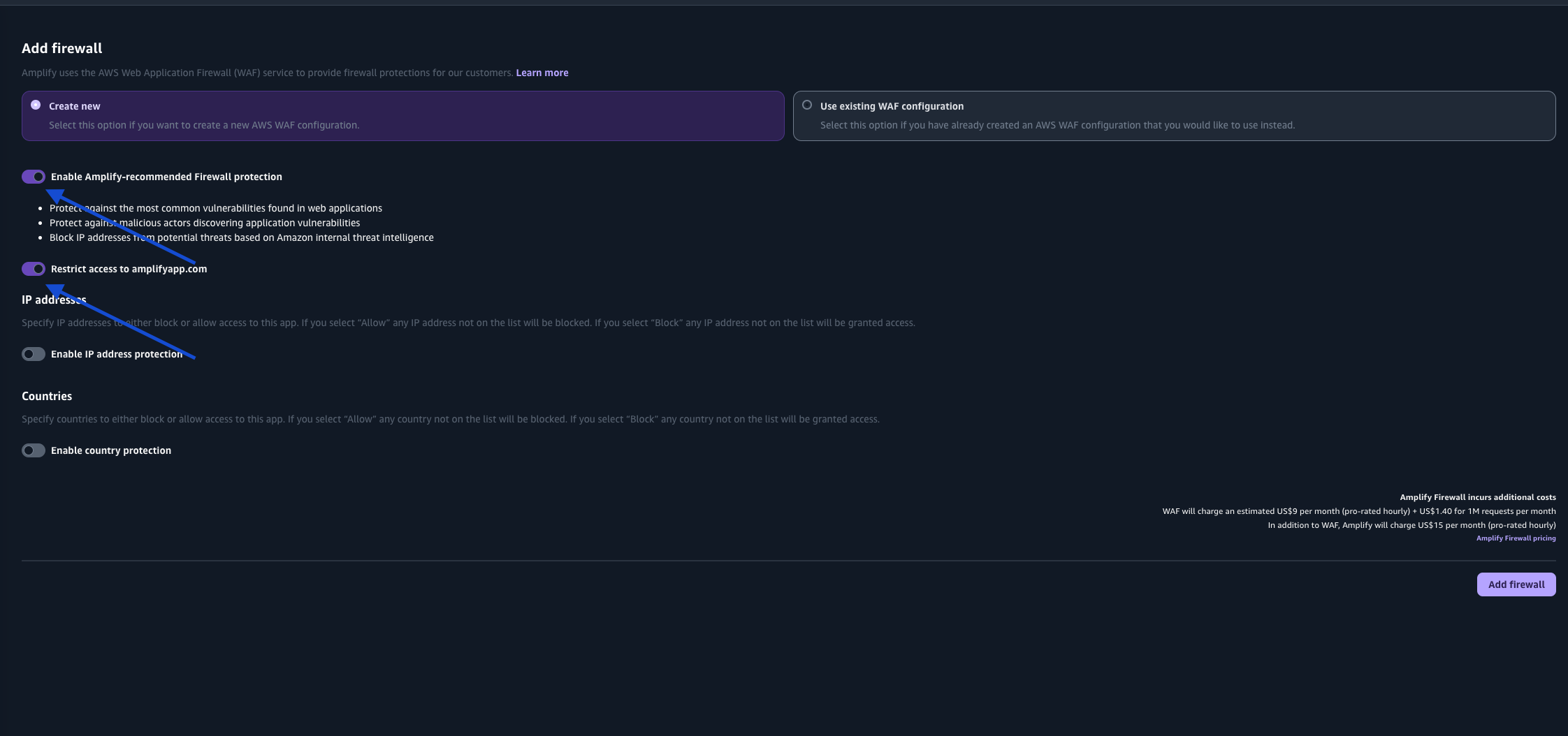Click the Countries section heading

tap(47, 396)
